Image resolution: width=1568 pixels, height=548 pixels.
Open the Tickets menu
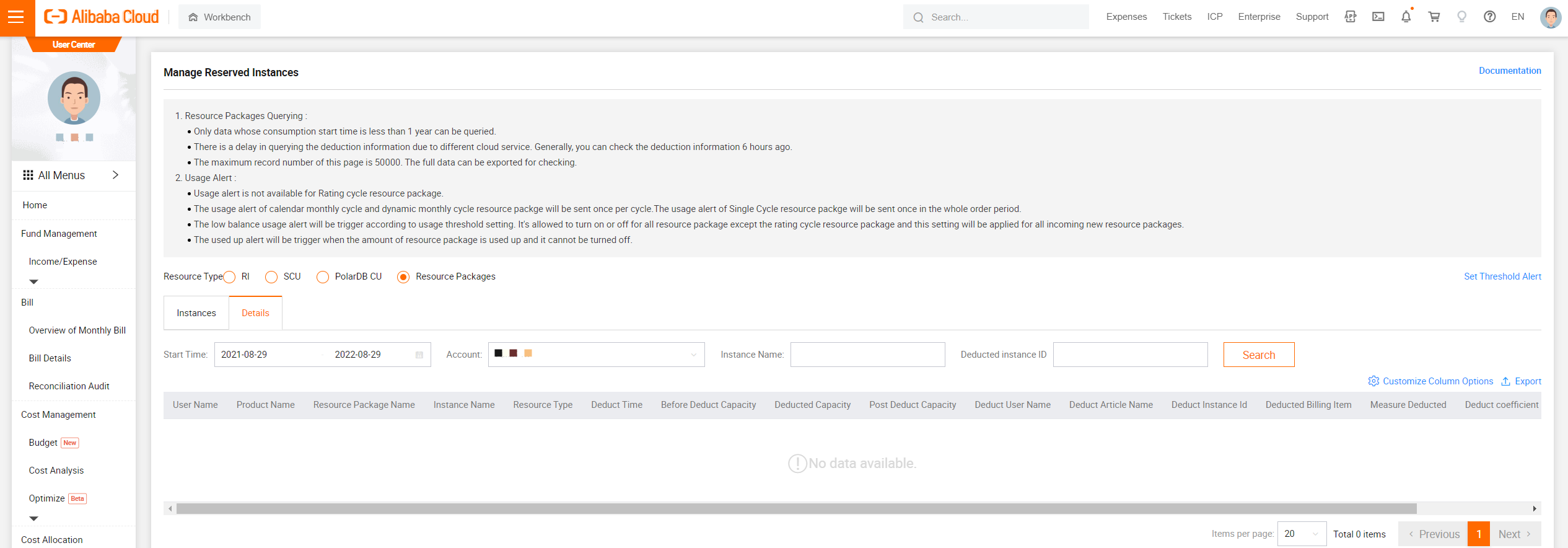(x=1176, y=17)
